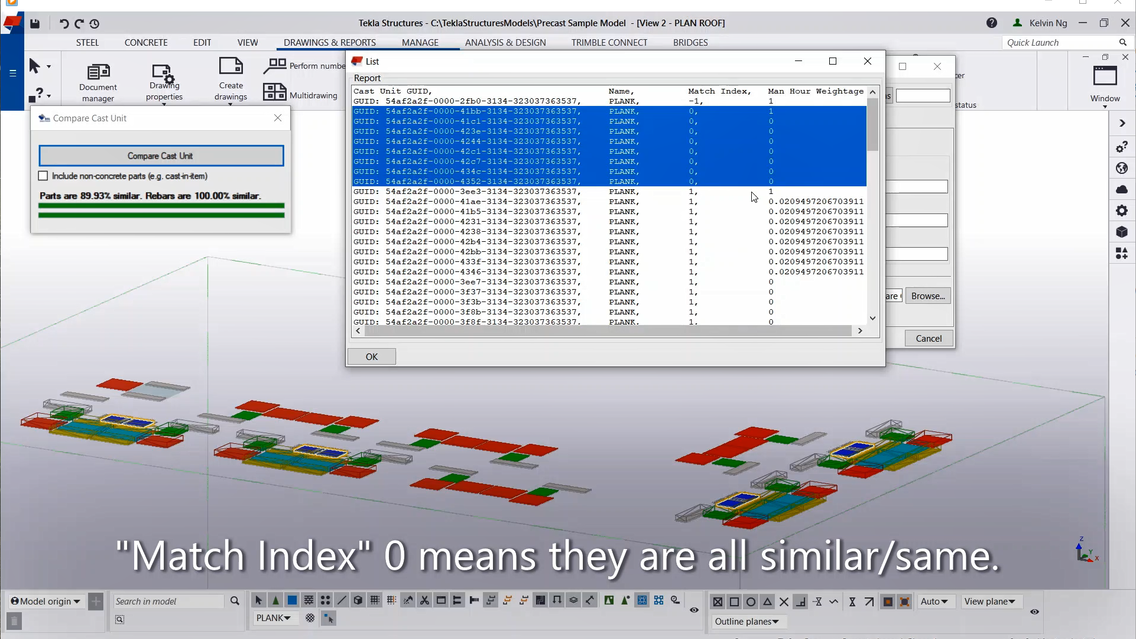This screenshot has width=1136, height=639.
Task: Toggle snap to circle centers
Action: tap(751, 601)
